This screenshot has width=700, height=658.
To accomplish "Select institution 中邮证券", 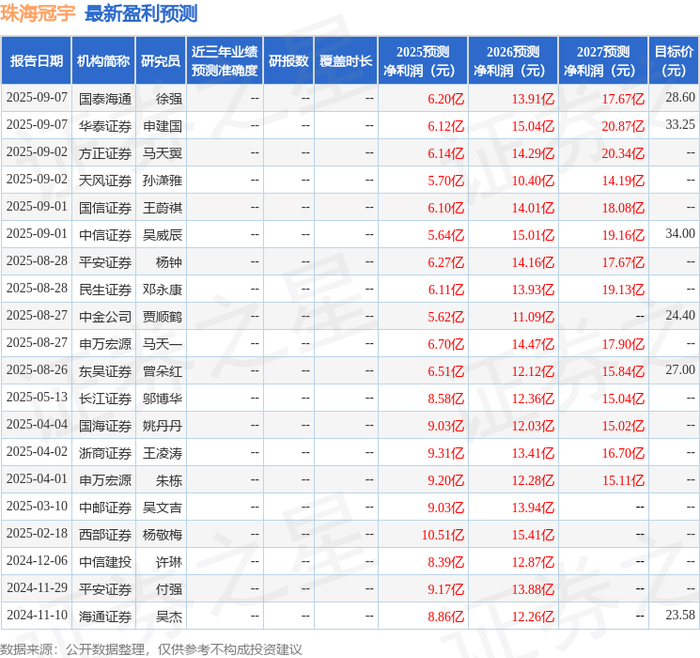I will (x=105, y=508).
